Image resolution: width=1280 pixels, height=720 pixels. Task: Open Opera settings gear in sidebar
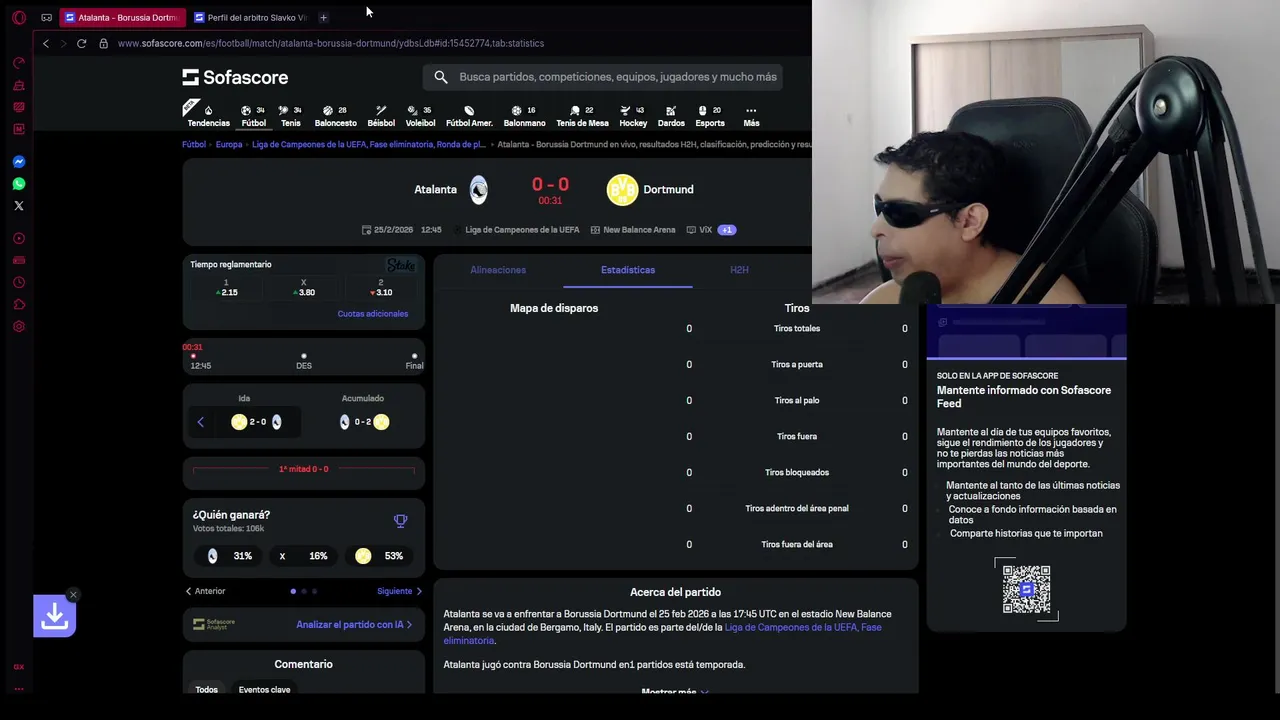coord(18,326)
